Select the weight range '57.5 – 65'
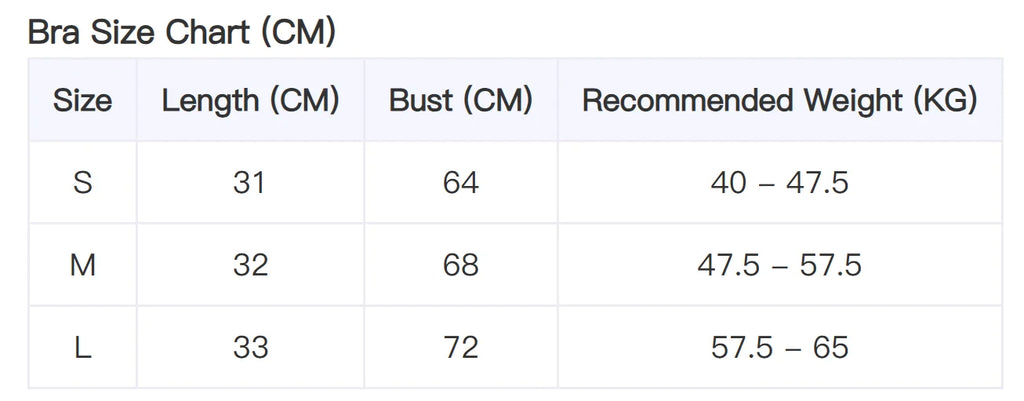 (x=779, y=347)
